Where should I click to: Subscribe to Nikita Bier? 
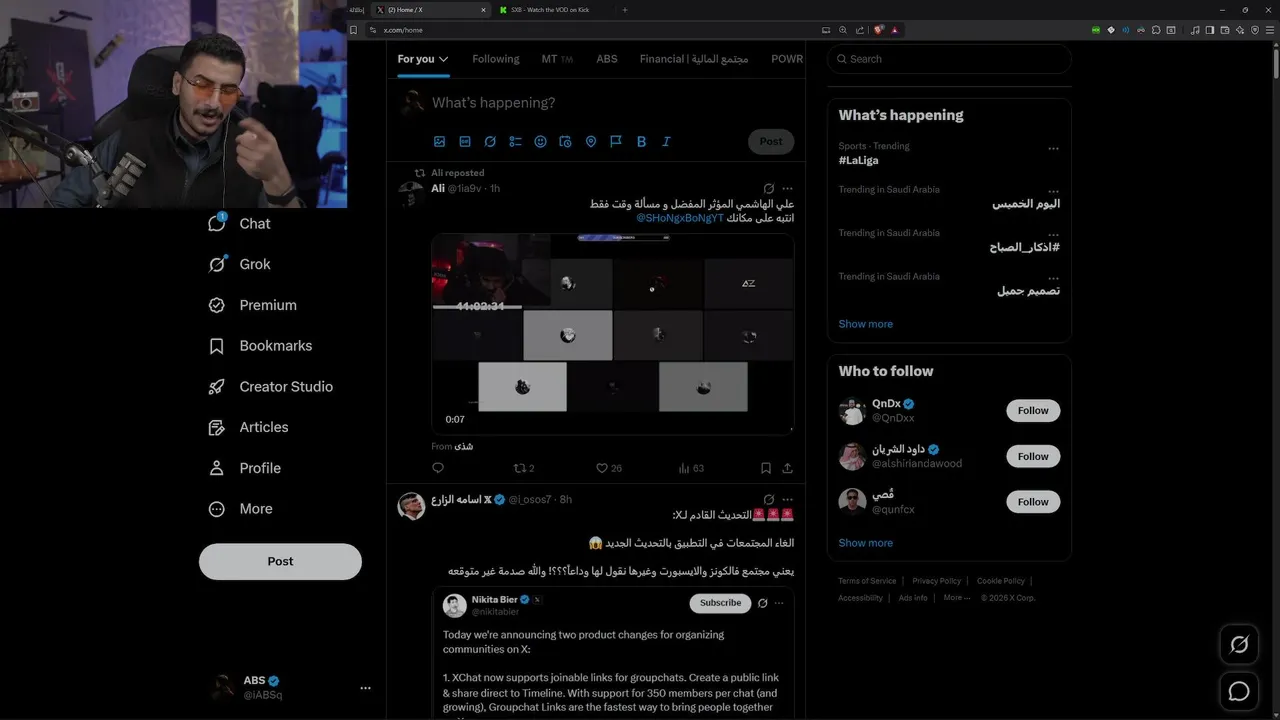[x=720, y=603]
